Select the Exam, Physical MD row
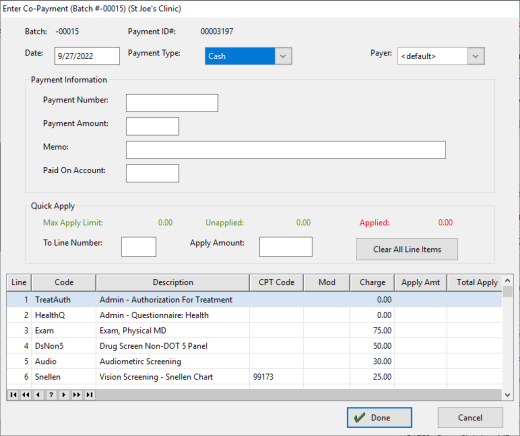 tap(254, 330)
